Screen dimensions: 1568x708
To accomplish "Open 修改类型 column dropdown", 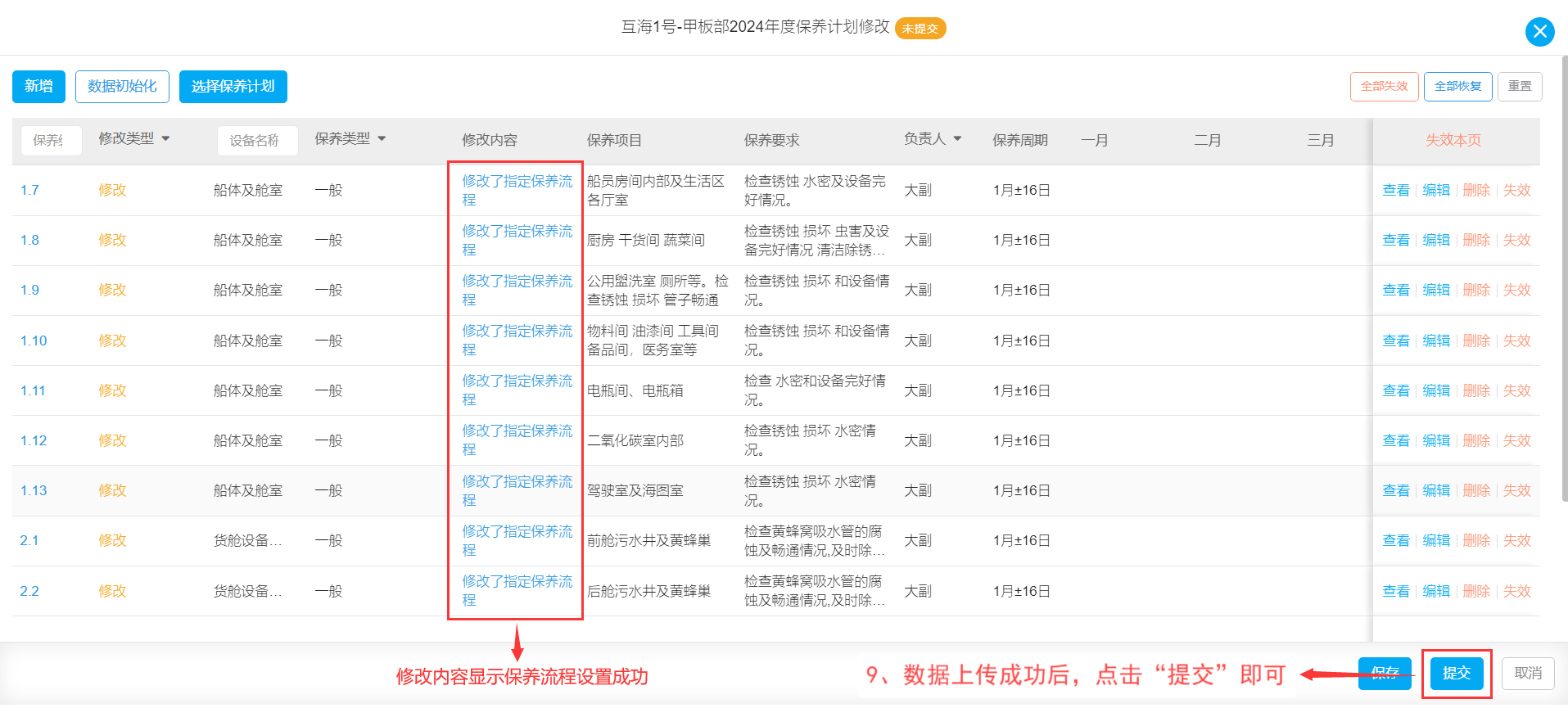I will 165,139.
